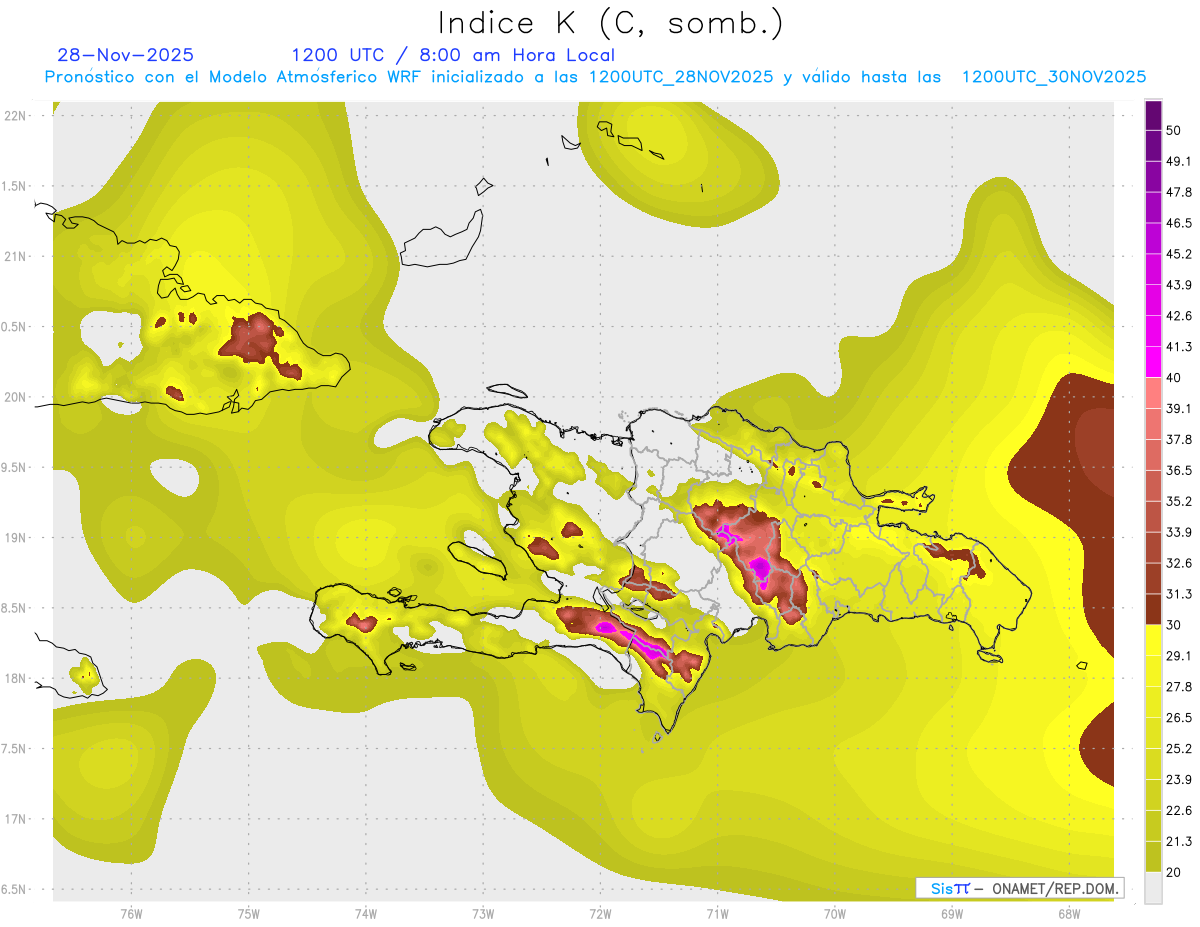This screenshot has height=927, width=1200.
Task: Click the "74W" longitude label
Action: click(366, 913)
